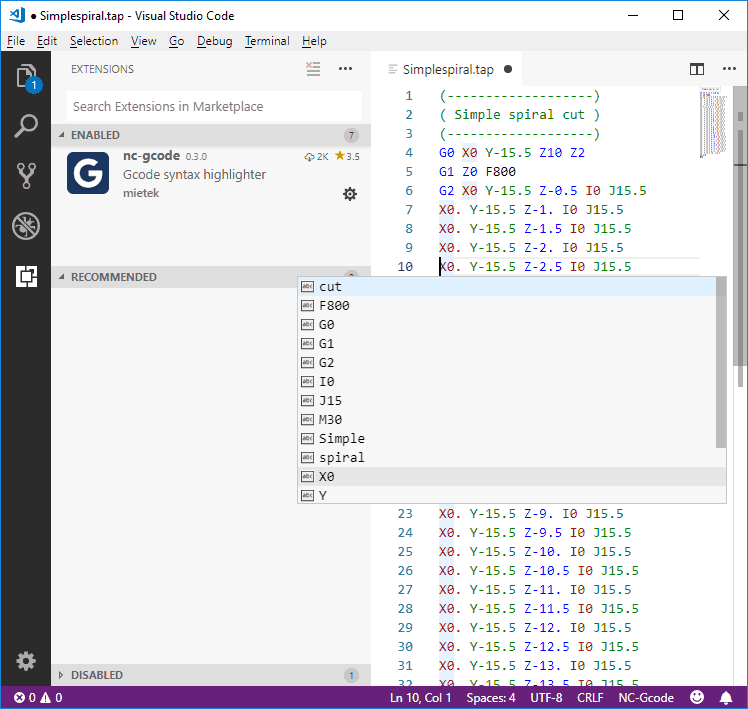The image size is (748, 709).
Task: Go to line via Ln 10, Col 1
Action: [420, 698]
